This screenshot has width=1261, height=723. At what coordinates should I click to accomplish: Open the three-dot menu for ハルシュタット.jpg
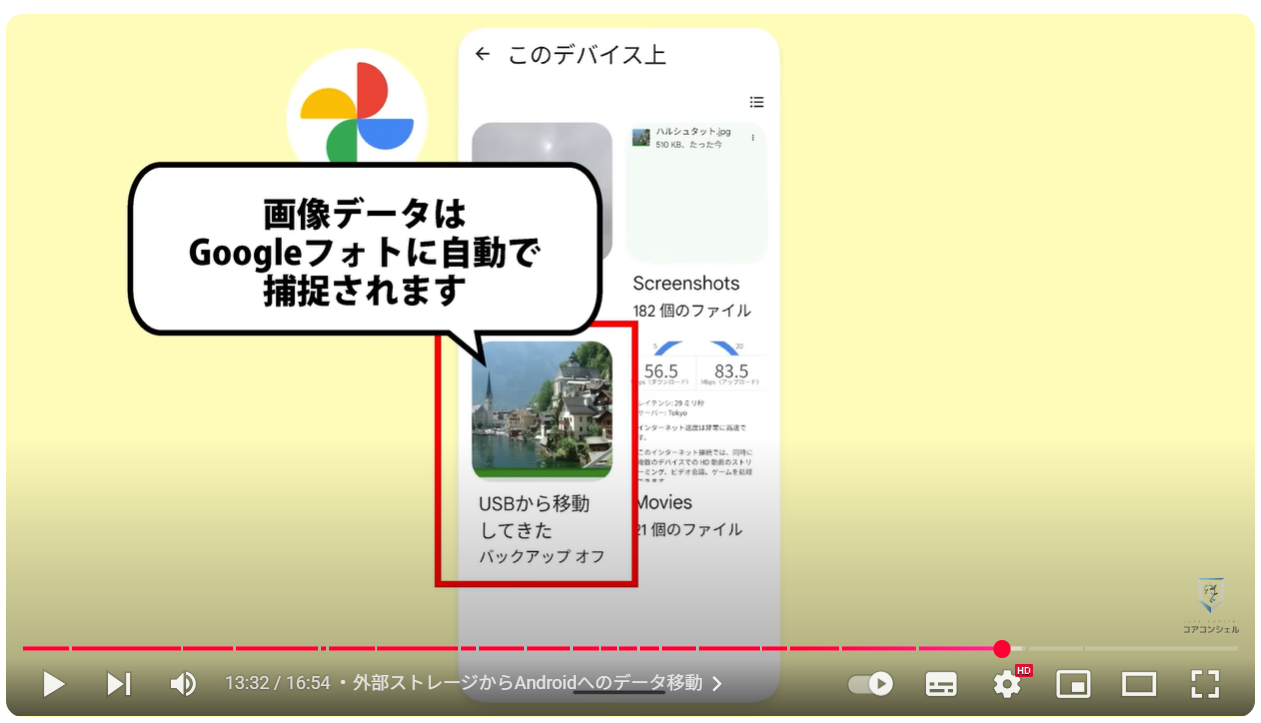tap(753, 138)
